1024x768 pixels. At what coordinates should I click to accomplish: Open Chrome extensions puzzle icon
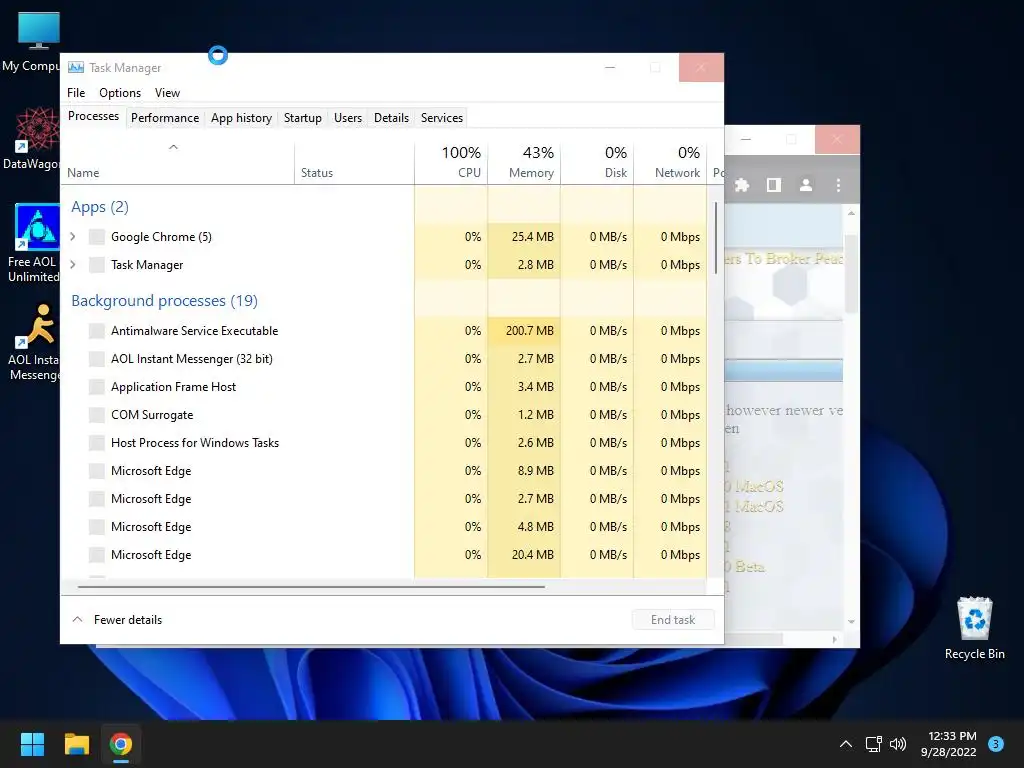(742, 185)
